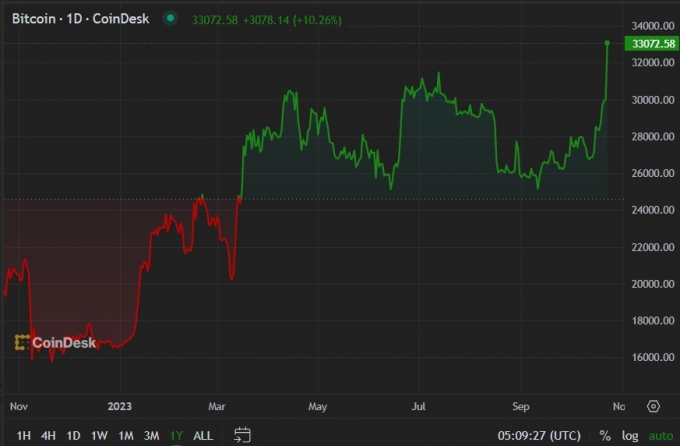Open the go-to-date calendar icon
The height and width of the screenshot is (446, 680).
242,435
